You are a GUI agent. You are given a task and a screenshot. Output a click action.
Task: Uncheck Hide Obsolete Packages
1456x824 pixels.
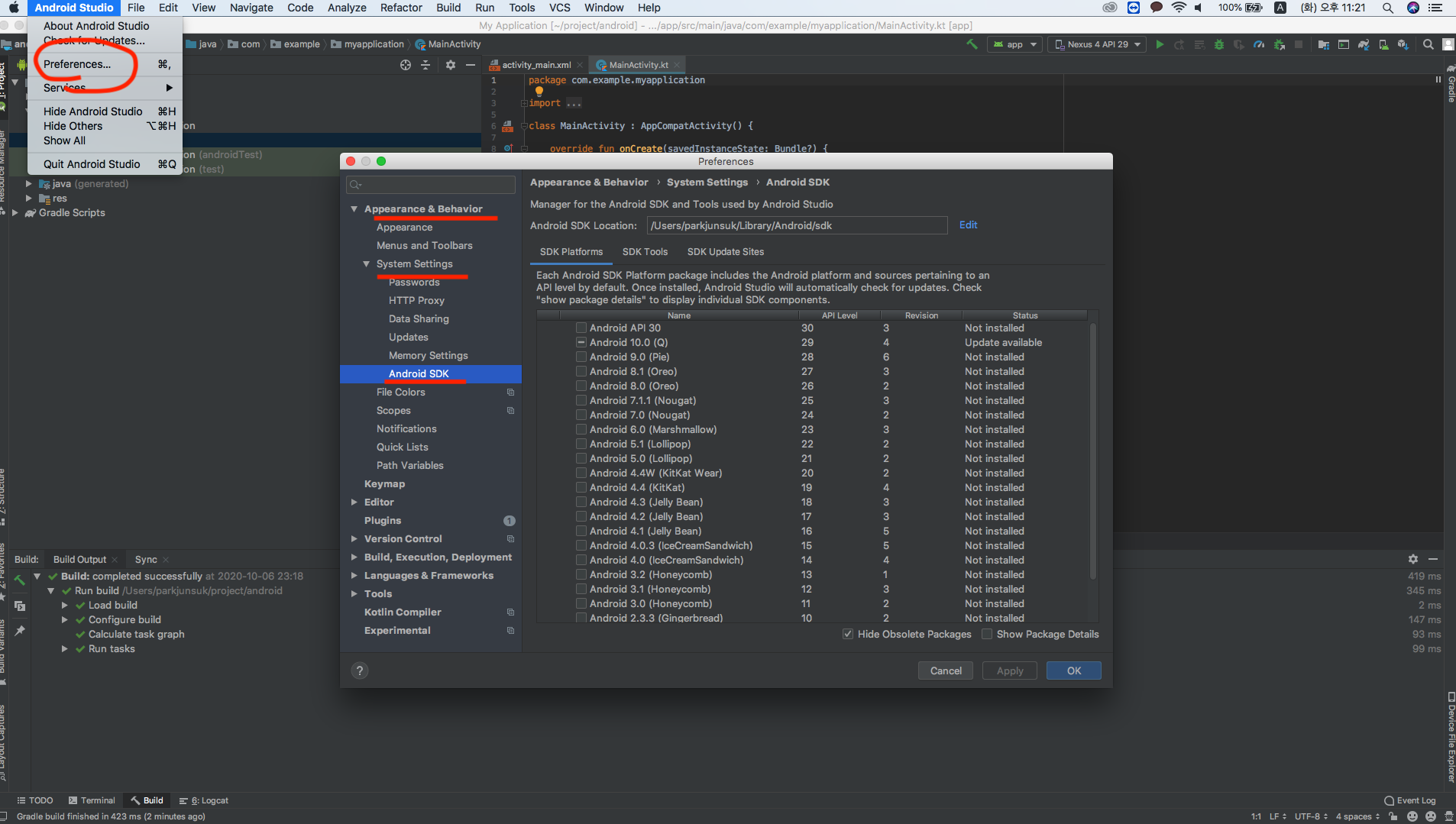pos(848,634)
